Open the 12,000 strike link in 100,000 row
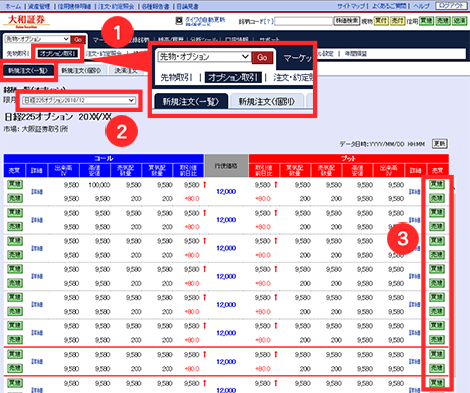Viewport: 470px width, 393px height. point(226,192)
